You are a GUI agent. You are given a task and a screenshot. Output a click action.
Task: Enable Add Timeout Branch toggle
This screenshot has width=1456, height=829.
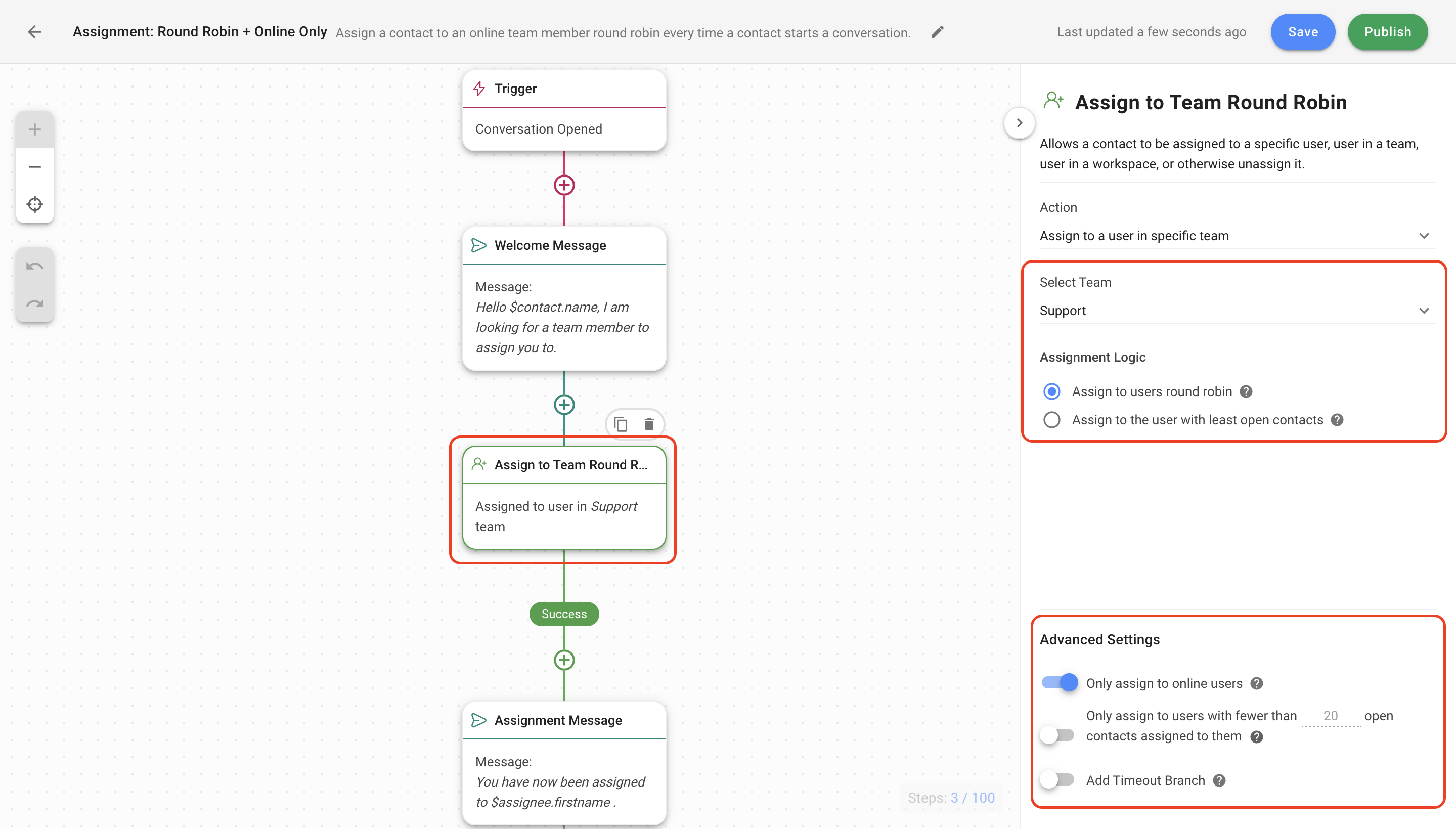point(1057,779)
